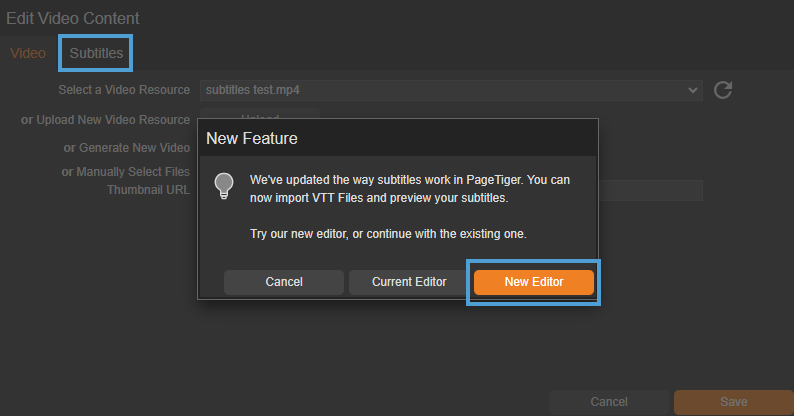Focus the Thumbnail URL input field
The height and width of the screenshot is (416, 794).
coord(650,190)
